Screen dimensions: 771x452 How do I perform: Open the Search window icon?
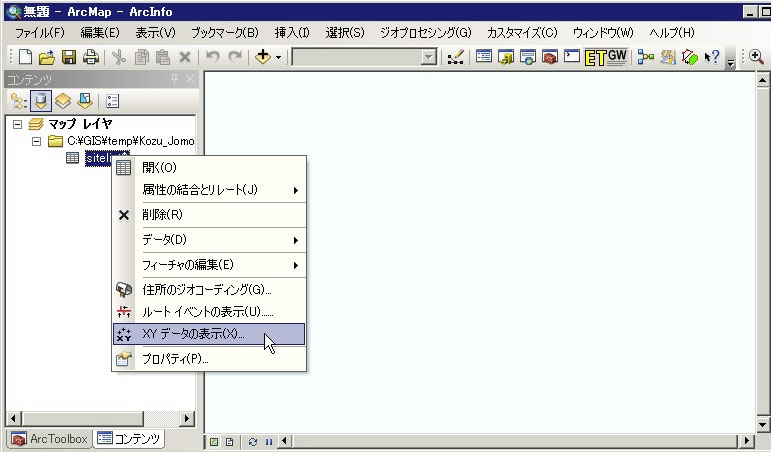[x=528, y=57]
